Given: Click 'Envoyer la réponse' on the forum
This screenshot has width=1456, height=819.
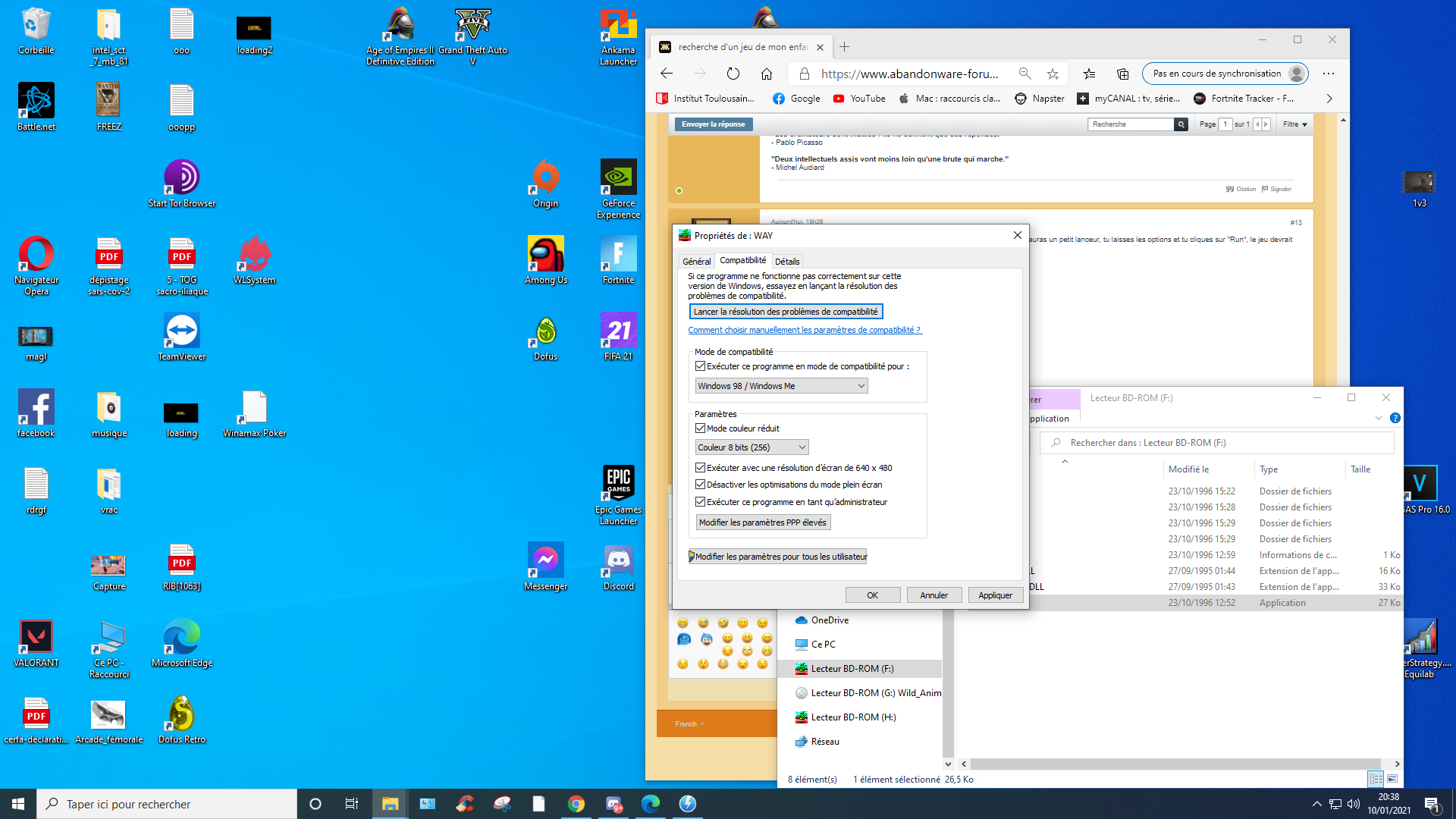Looking at the screenshot, I should [x=713, y=124].
